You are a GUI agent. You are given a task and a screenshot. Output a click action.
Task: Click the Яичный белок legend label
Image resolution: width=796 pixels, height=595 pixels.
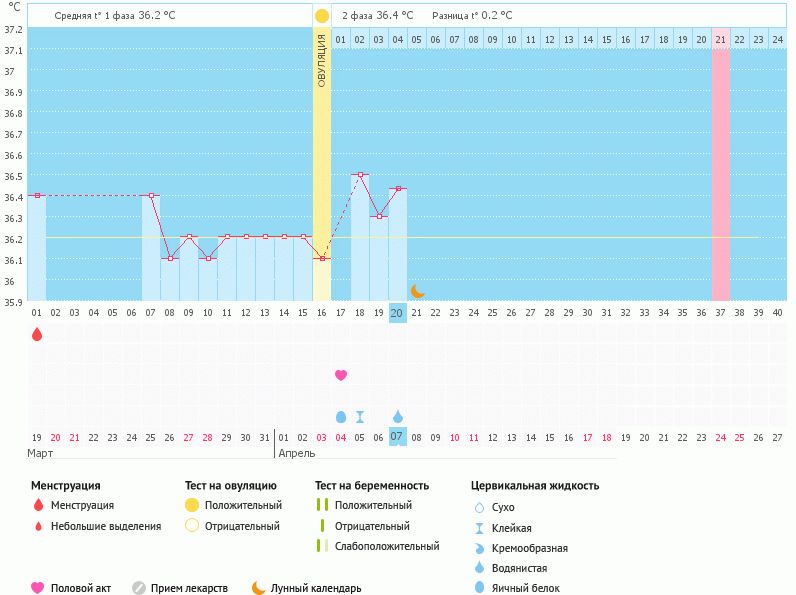pos(525,589)
